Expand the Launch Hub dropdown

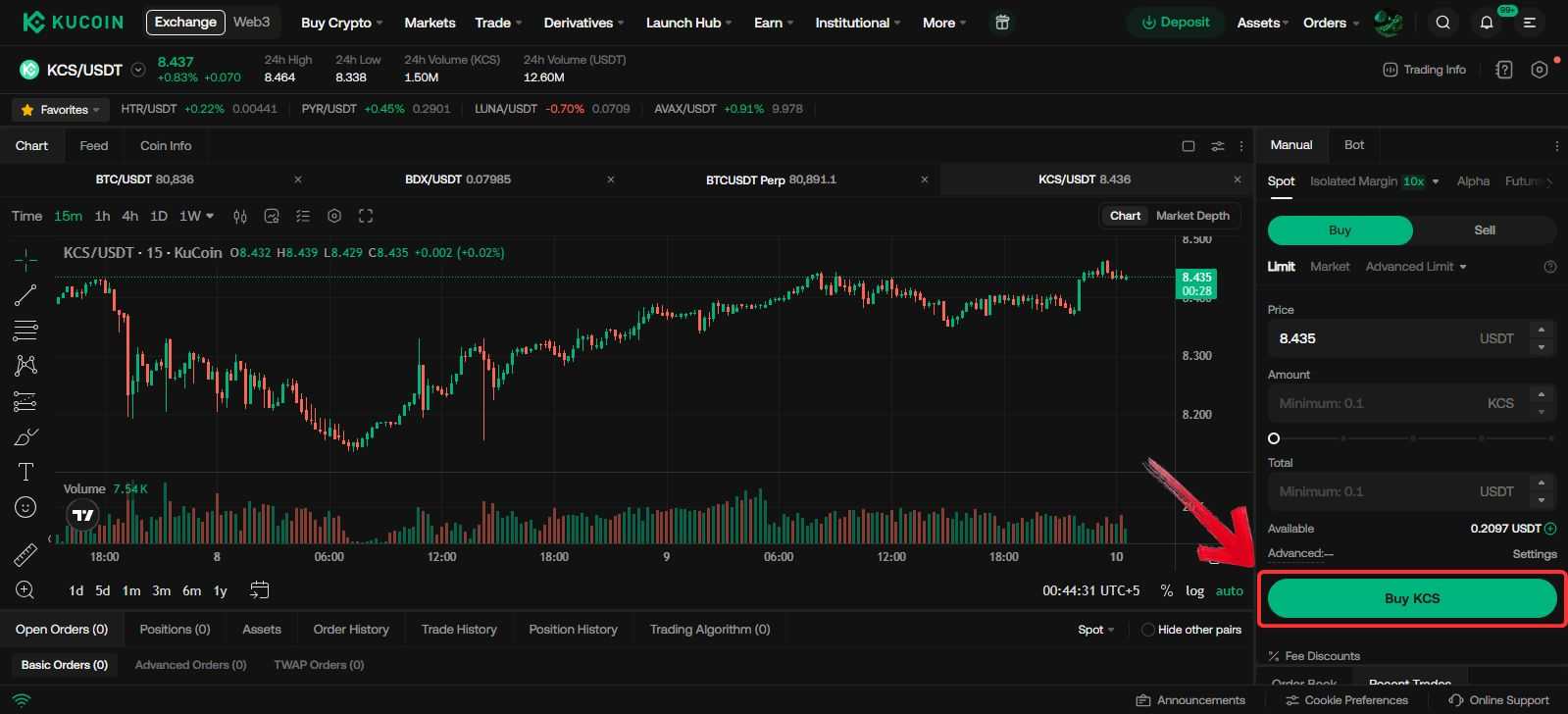pyautogui.click(x=689, y=23)
